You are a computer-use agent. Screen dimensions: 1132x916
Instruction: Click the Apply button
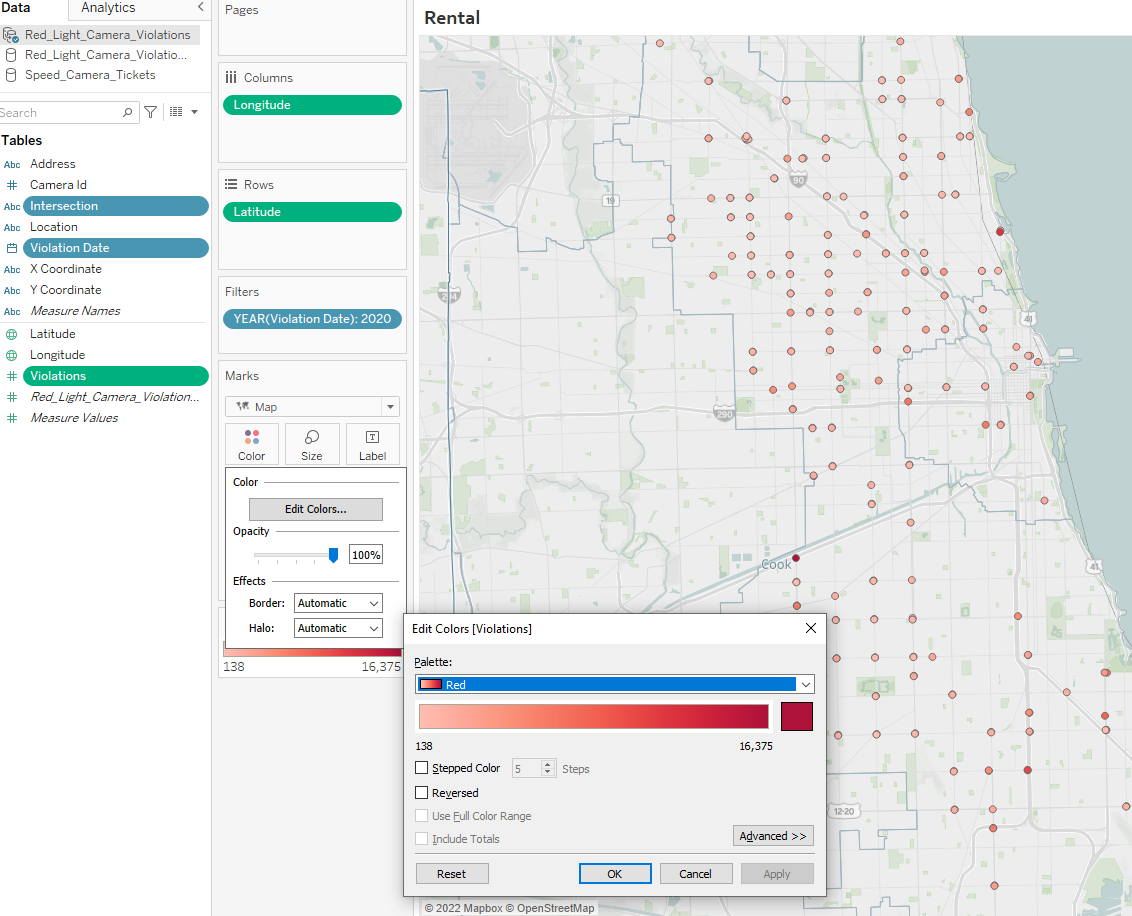tap(777, 873)
